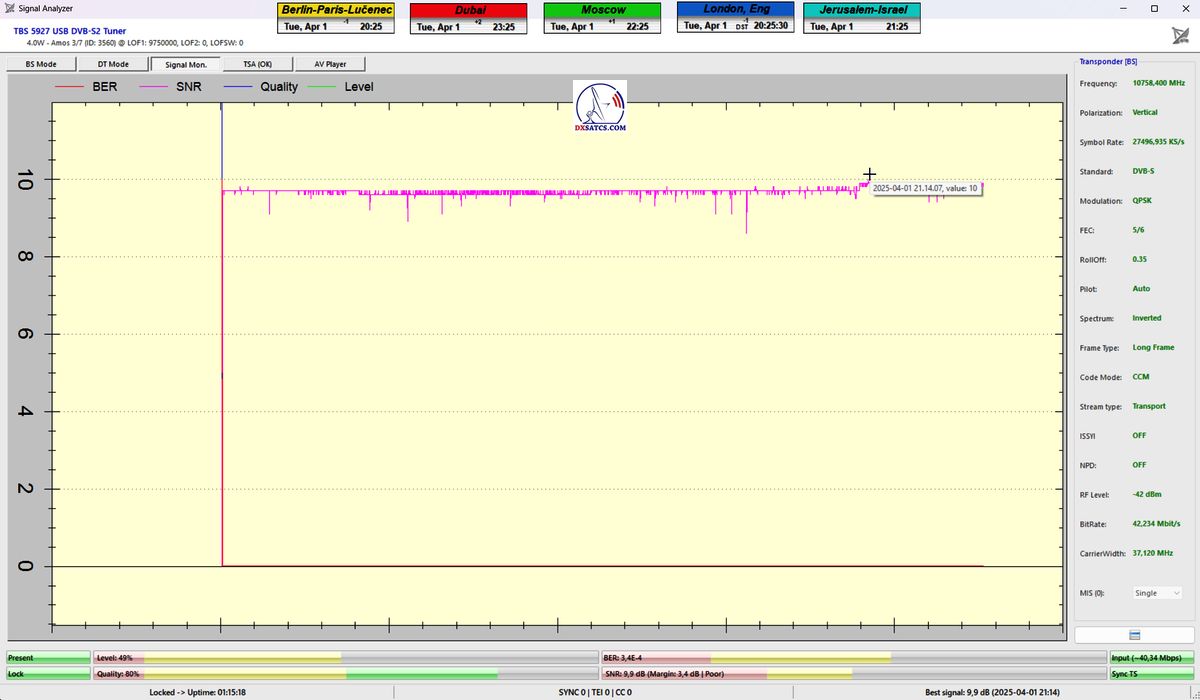
Task: Click the London, Eng clock widget
Action: (x=736, y=18)
